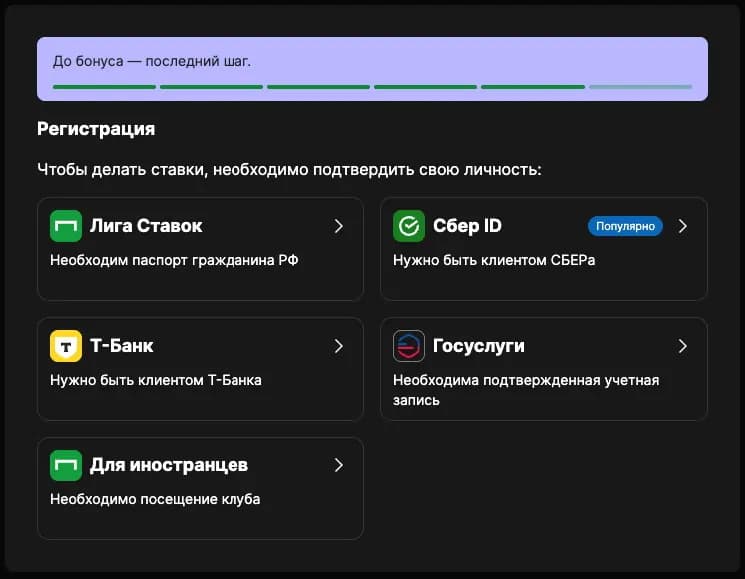Open the Т-Банк card chevron arrow

(338, 346)
